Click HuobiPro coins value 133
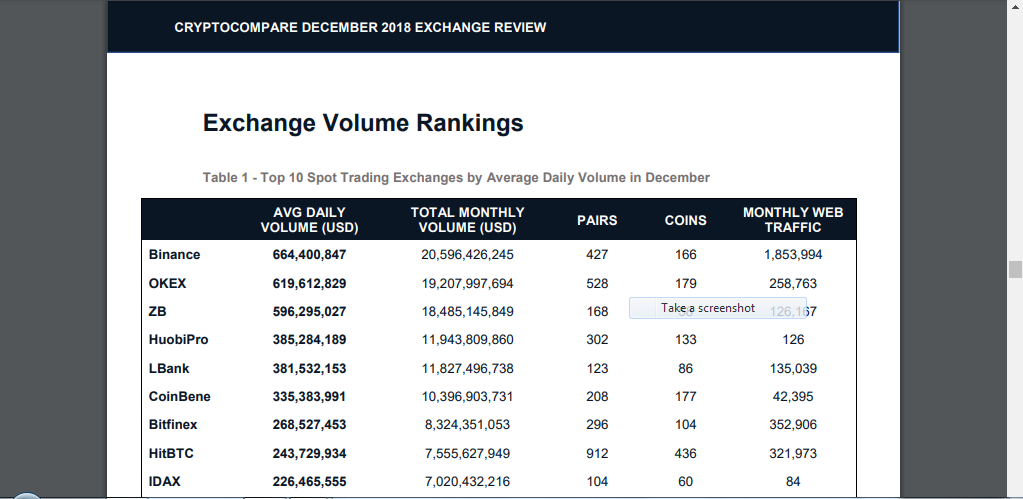The image size is (1023, 499). pos(686,339)
